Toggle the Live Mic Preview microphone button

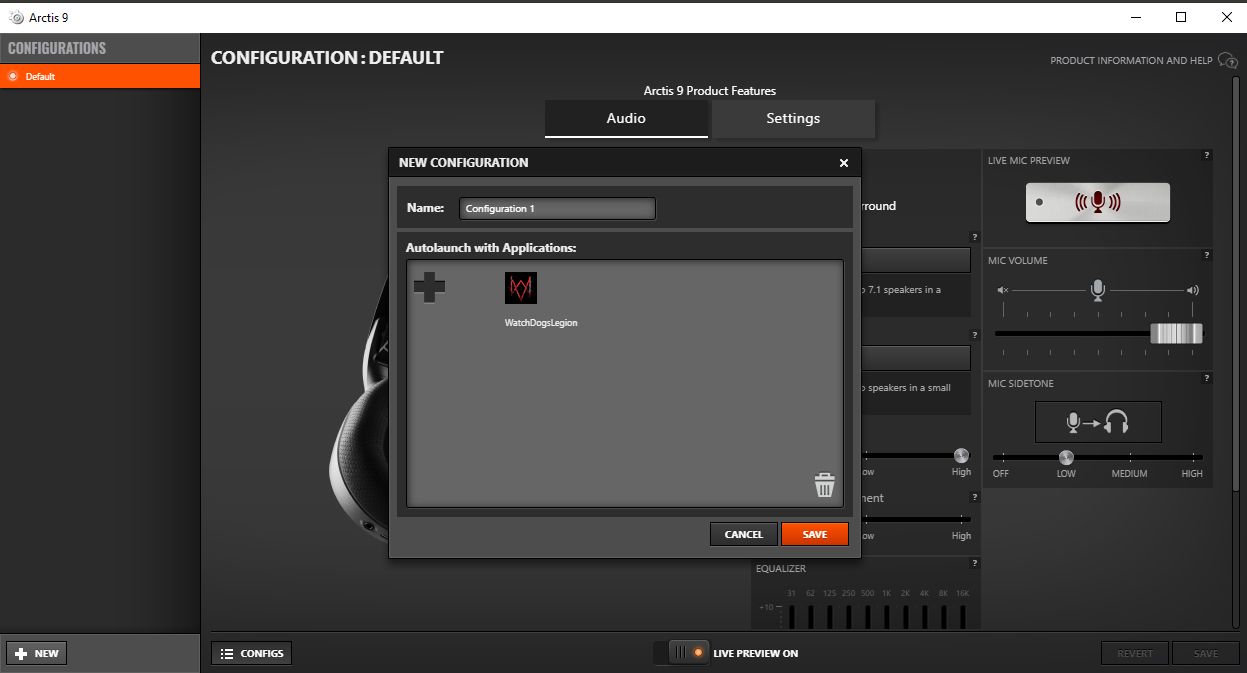click(1098, 202)
